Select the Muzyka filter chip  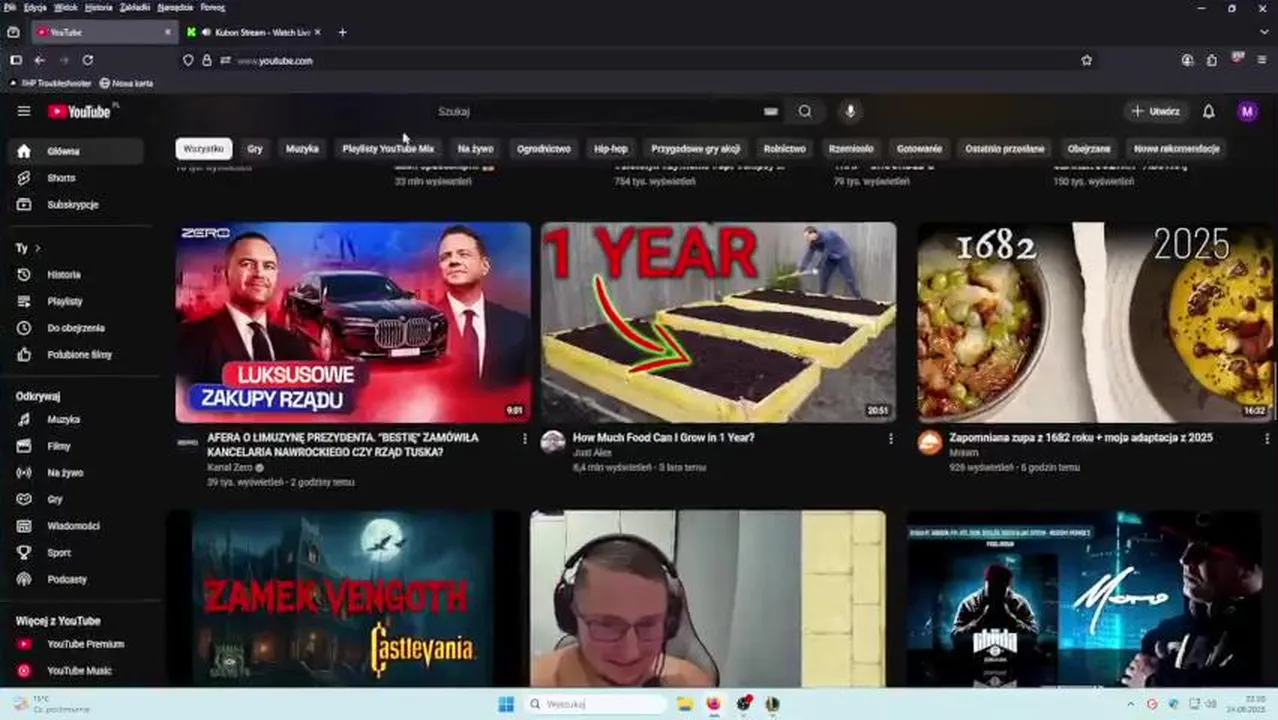[302, 148]
